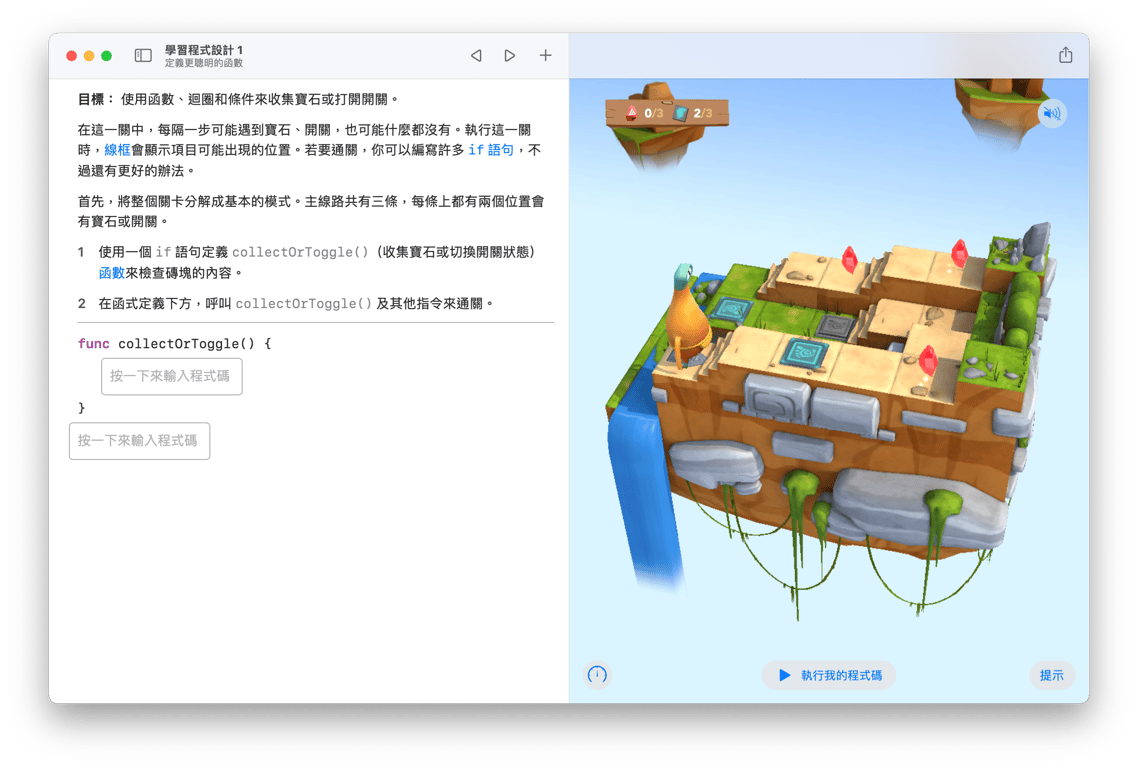Toggle the sidebar panel icon
Viewport: 1138px width, 768px height.
click(143, 55)
